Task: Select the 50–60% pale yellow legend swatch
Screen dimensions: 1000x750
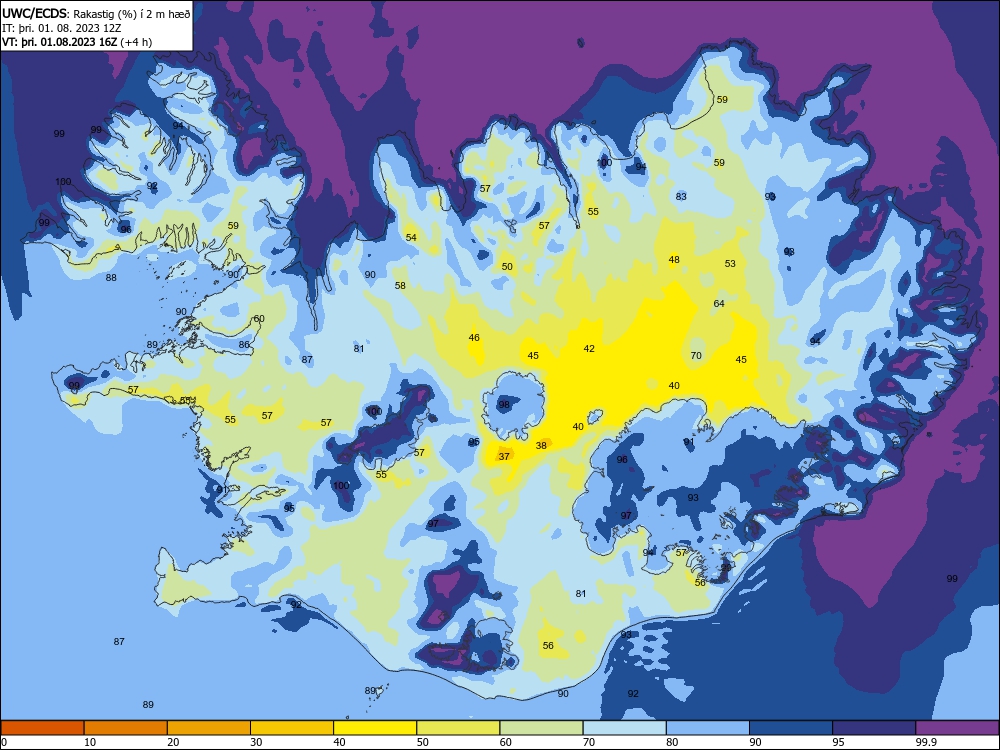Action: [x=458, y=728]
